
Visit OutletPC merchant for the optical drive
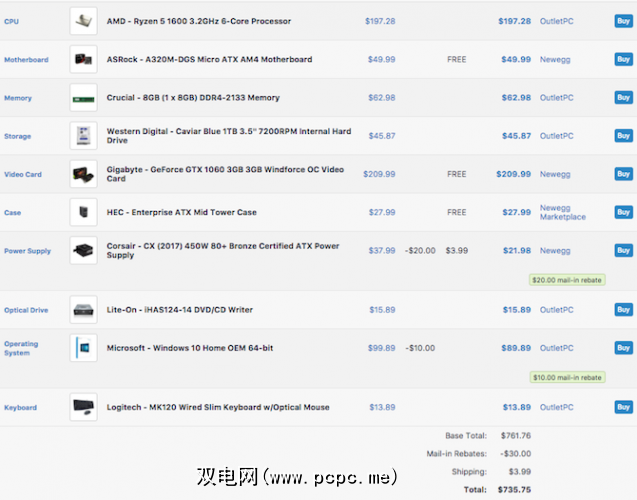point(557,310)
